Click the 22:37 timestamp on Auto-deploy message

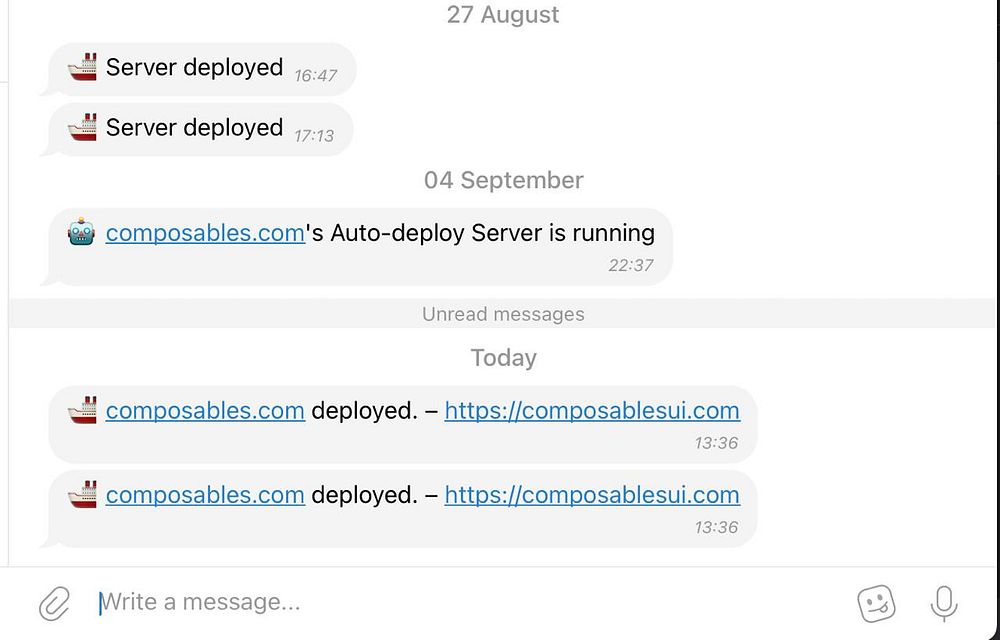(630, 265)
